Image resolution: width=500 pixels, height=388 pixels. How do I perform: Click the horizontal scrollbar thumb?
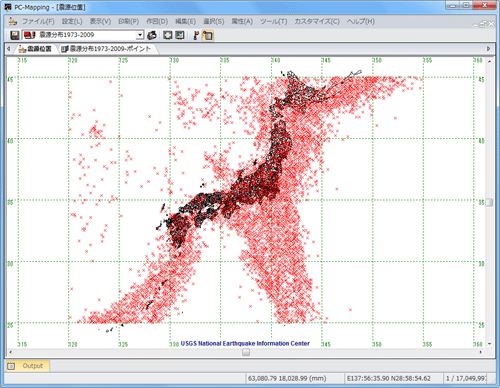[246, 352]
